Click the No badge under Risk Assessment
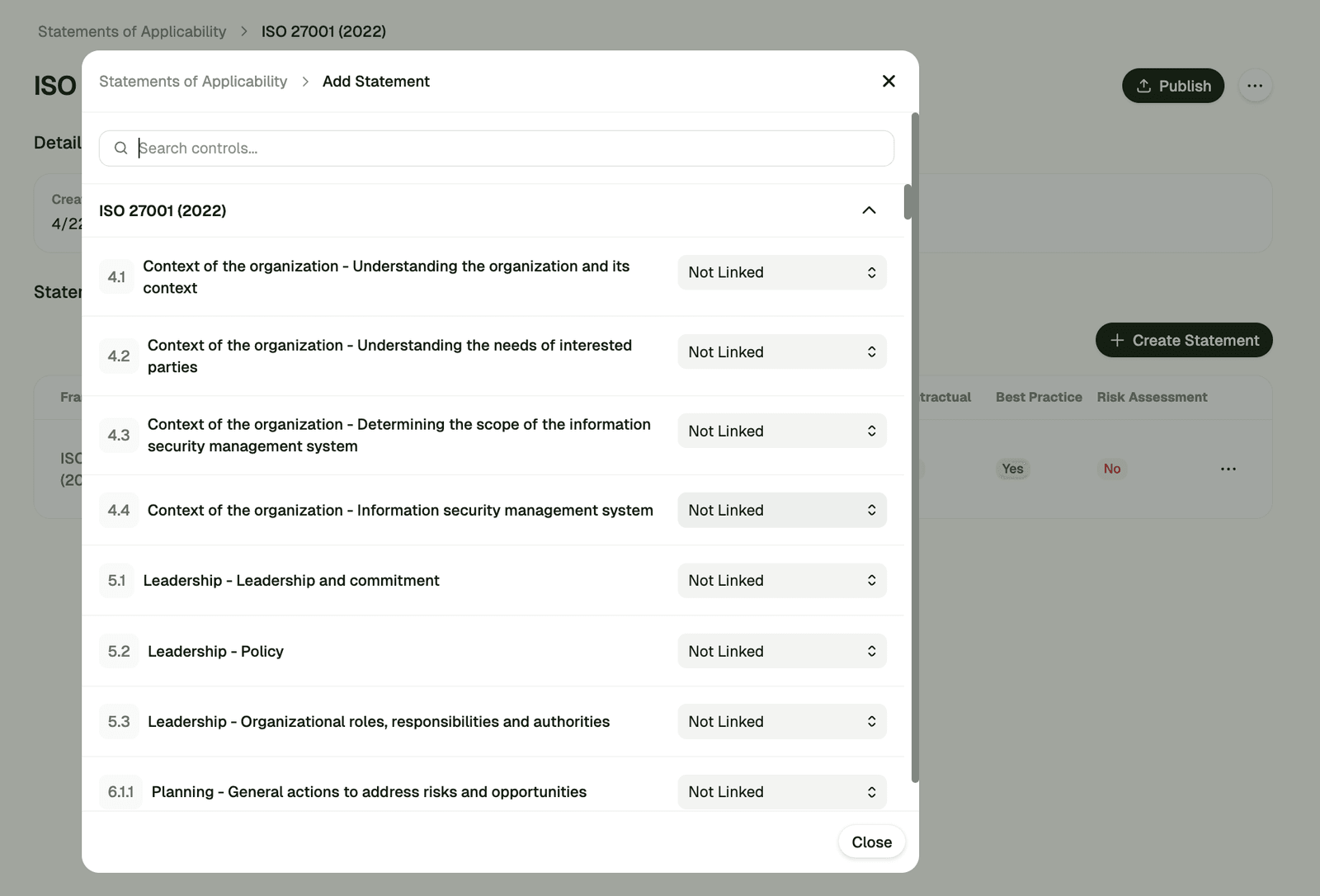This screenshot has width=1320, height=896. point(1112,469)
